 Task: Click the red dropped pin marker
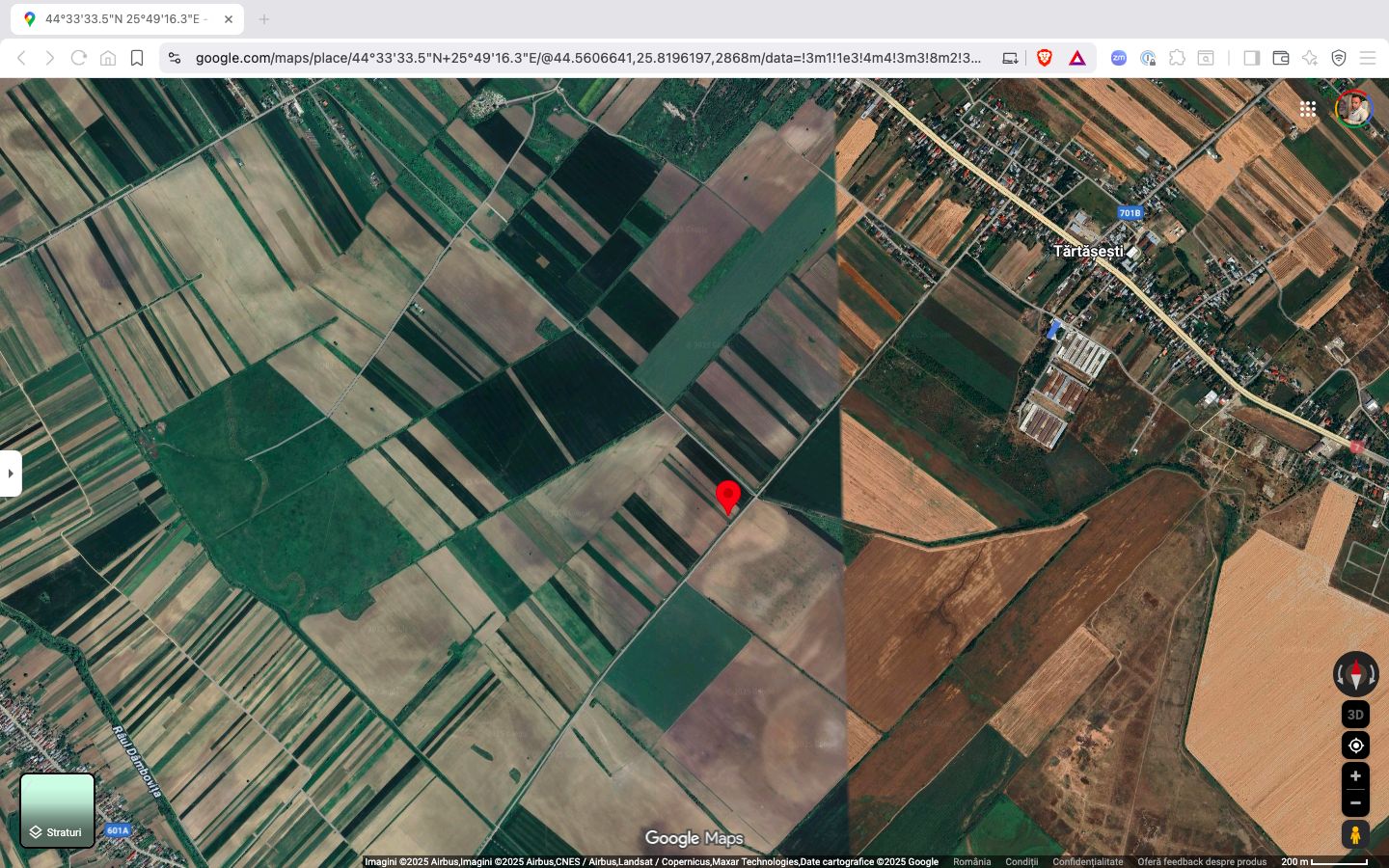(x=728, y=498)
